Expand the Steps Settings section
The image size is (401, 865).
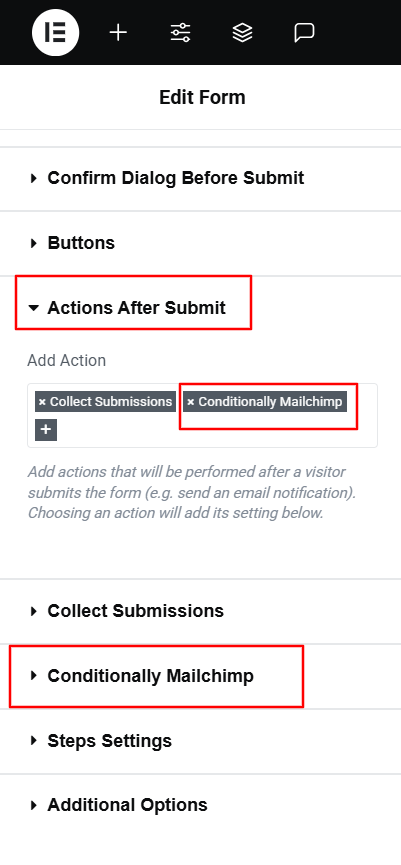click(200, 741)
